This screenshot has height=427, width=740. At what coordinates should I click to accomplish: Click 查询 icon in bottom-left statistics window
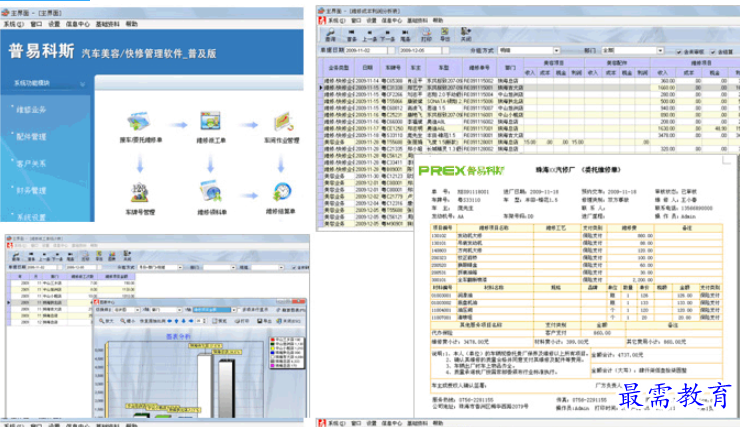pyautogui.click(x=16, y=256)
